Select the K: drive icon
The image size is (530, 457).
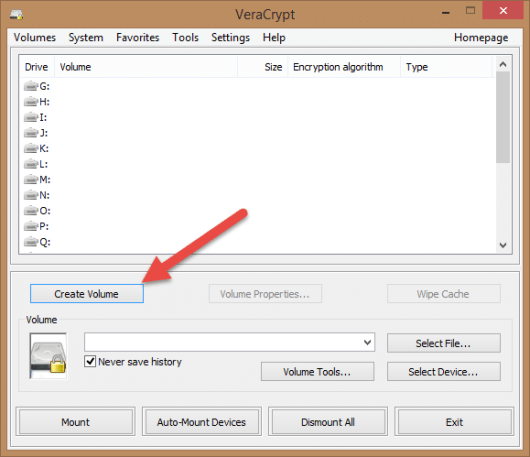[x=31, y=148]
